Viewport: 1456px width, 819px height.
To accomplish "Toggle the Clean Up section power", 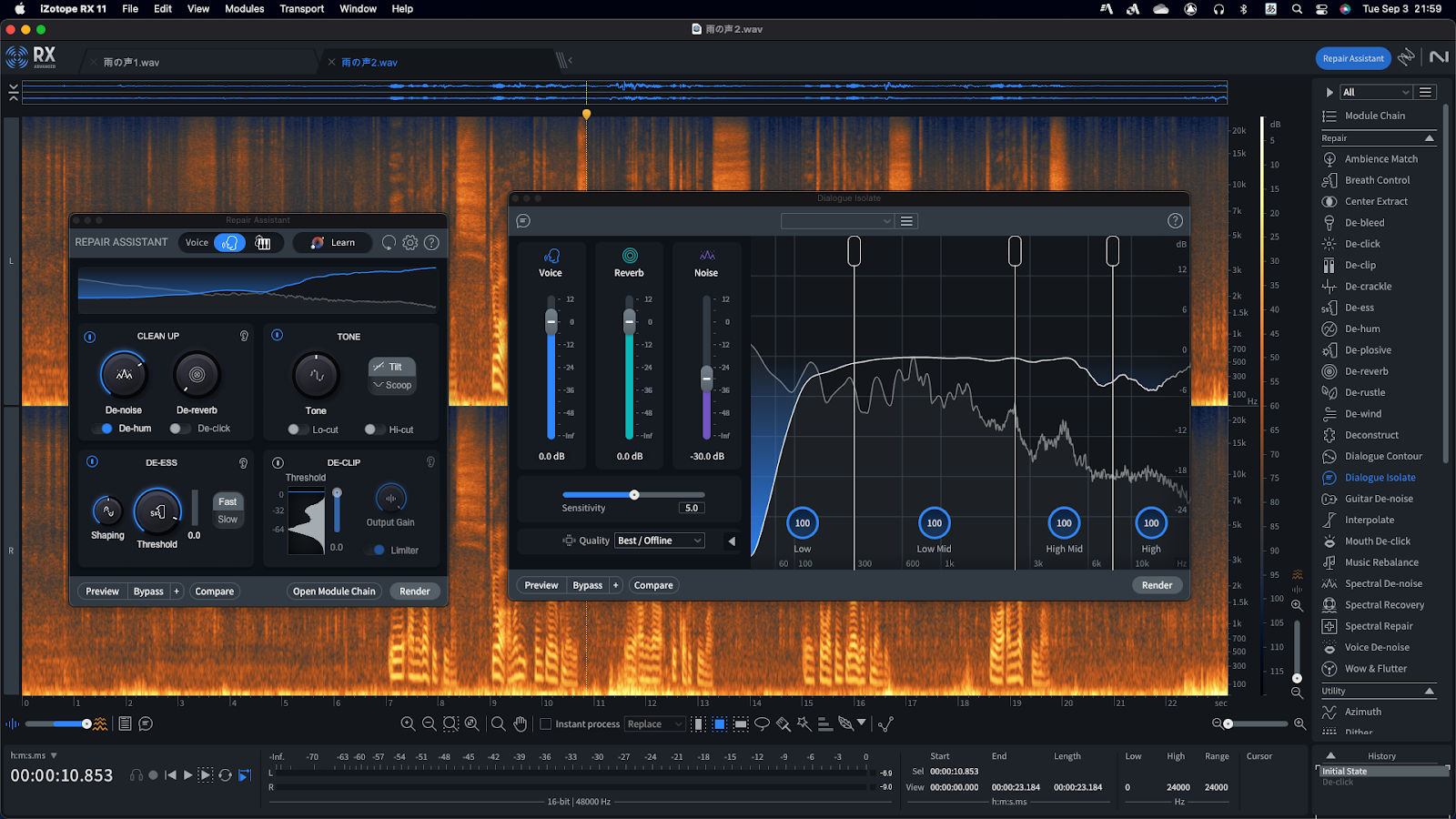I will point(90,337).
